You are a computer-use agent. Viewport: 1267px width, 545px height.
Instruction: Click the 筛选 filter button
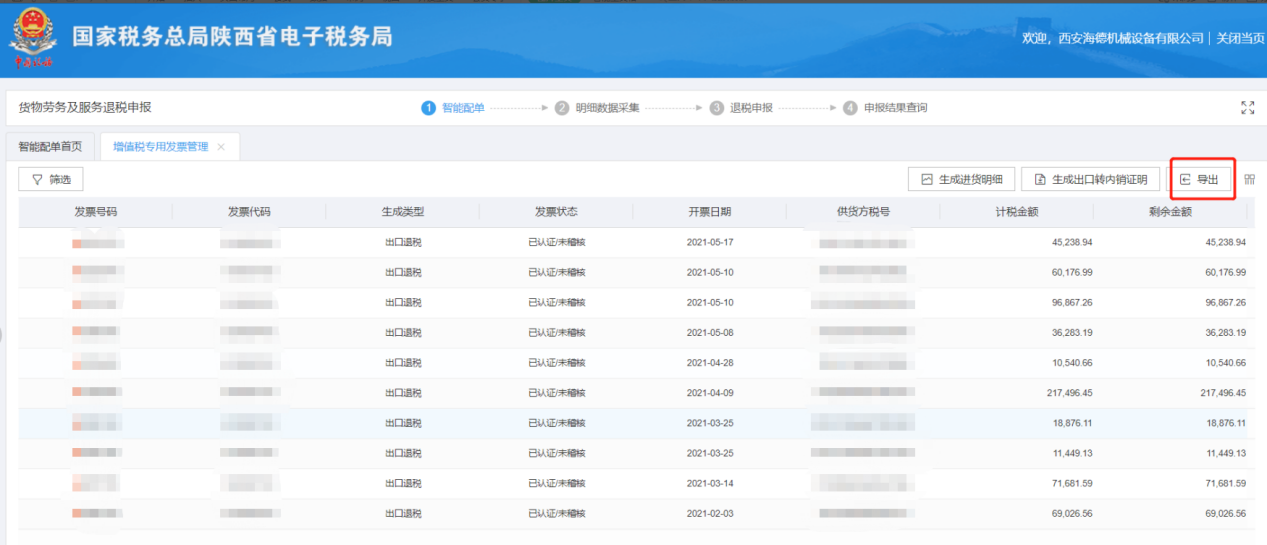tap(51, 180)
